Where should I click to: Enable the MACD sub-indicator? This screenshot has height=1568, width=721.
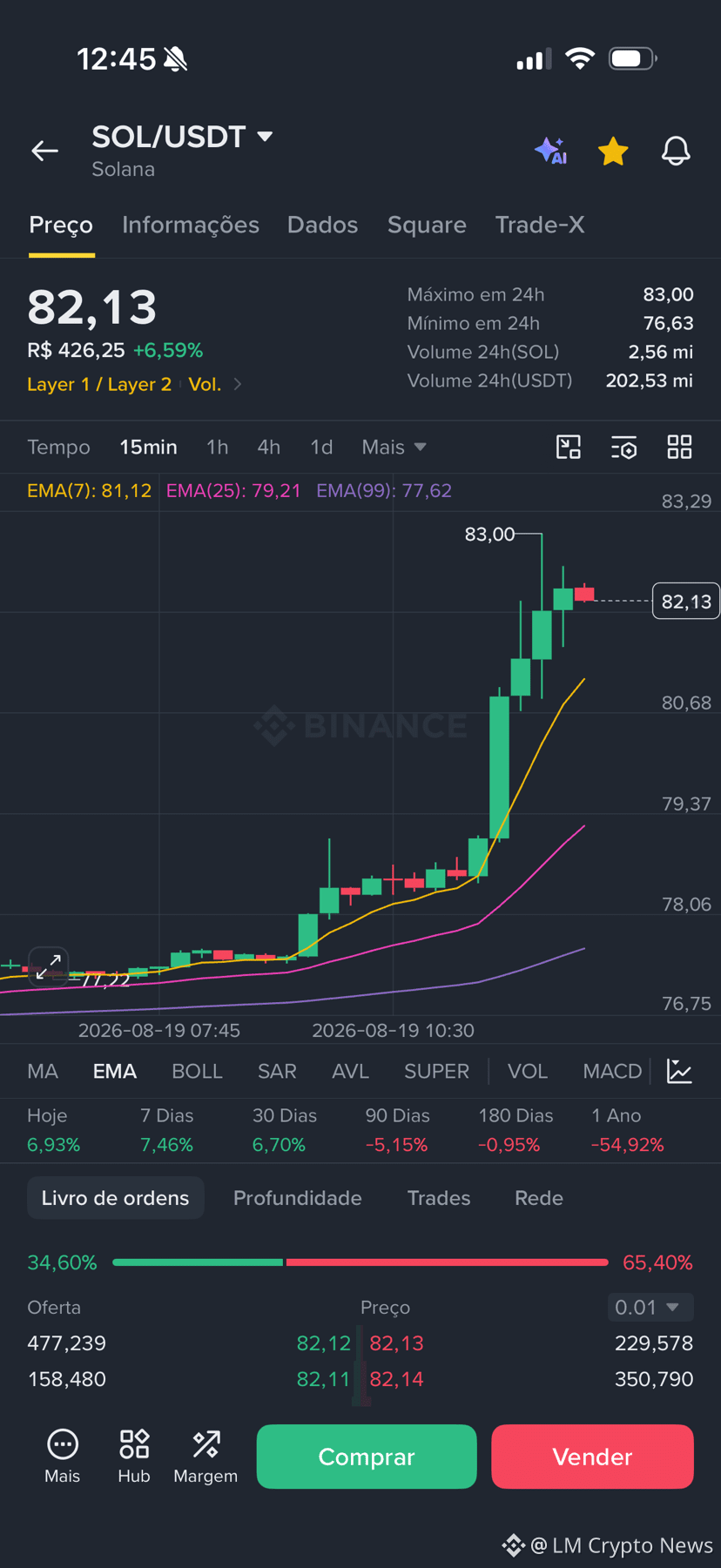(x=612, y=1071)
